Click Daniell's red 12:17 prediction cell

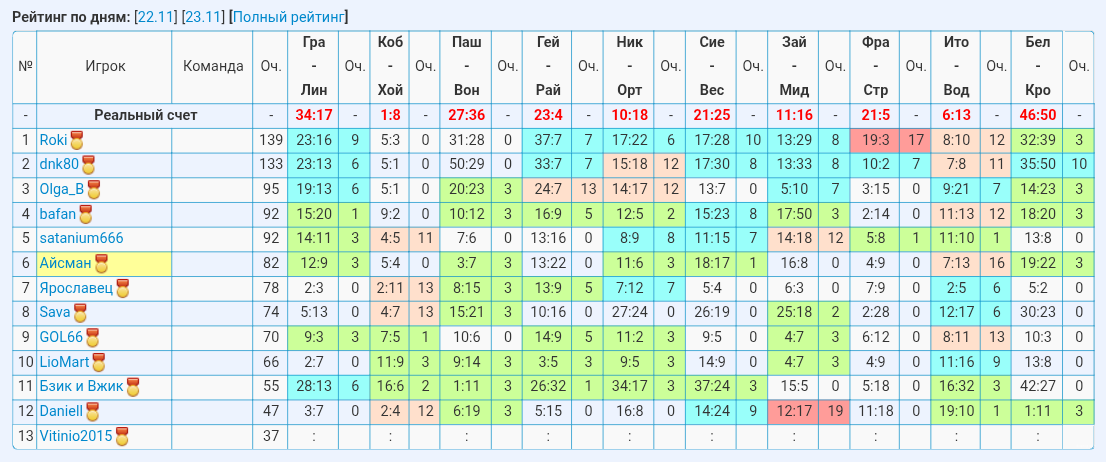[794, 411]
